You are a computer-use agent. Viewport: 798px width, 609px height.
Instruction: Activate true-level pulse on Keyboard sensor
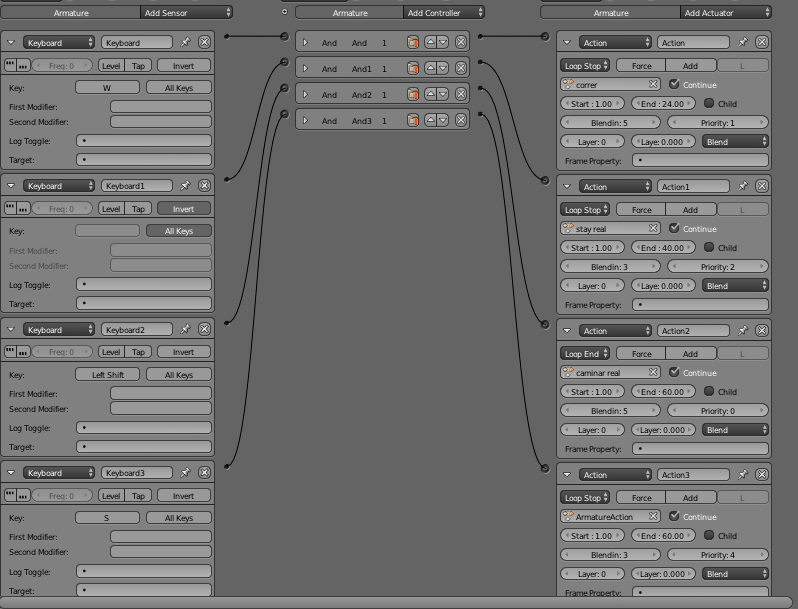click(x=10, y=65)
